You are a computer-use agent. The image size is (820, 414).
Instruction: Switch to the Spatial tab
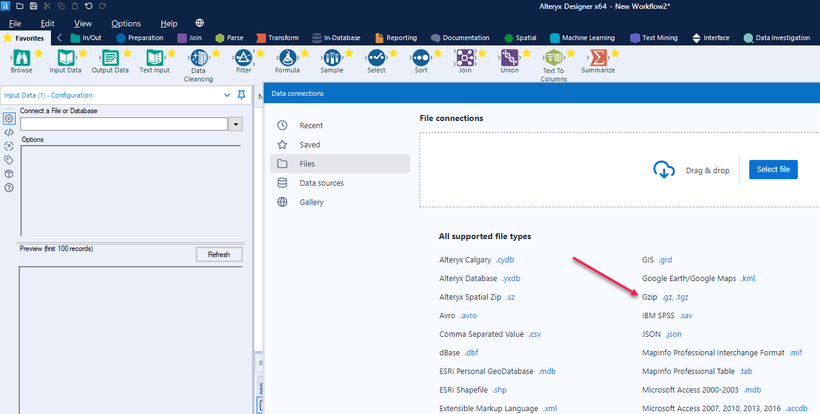pyautogui.click(x=520, y=38)
